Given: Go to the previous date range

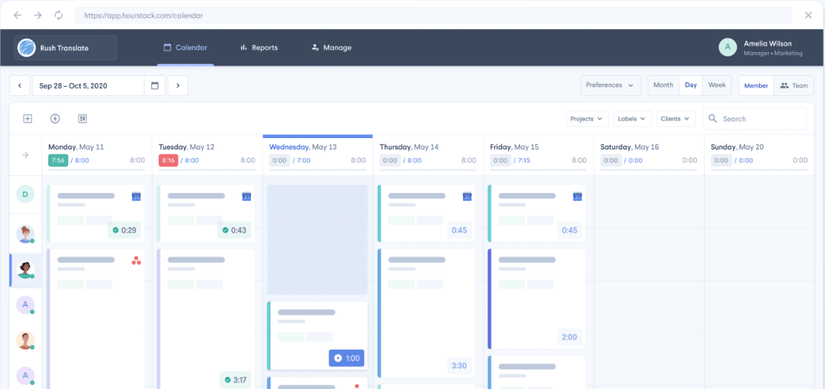Looking at the screenshot, I should pyautogui.click(x=19, y=85).
